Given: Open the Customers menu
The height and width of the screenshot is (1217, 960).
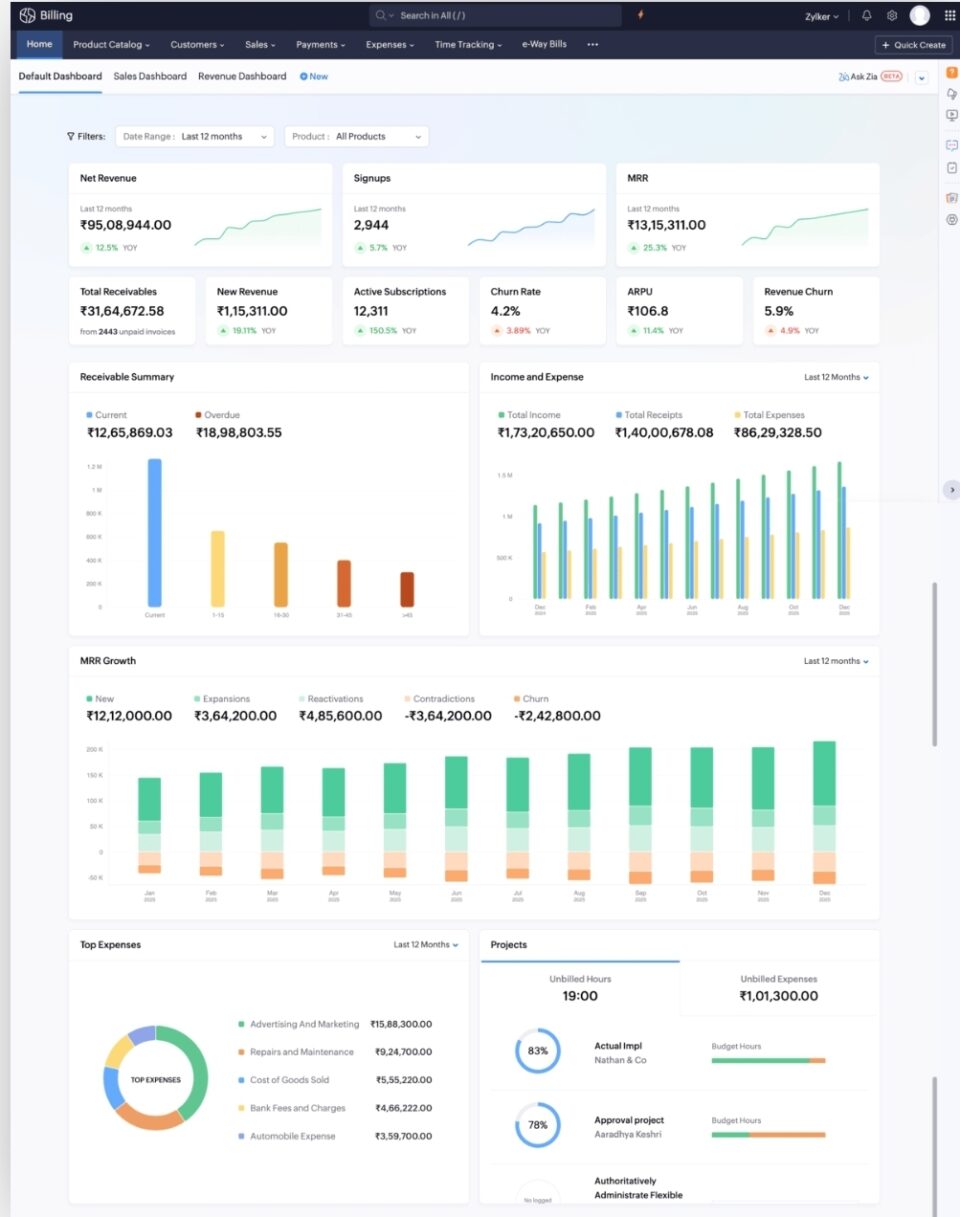Looking at the screenshot, I should (197, 45).
